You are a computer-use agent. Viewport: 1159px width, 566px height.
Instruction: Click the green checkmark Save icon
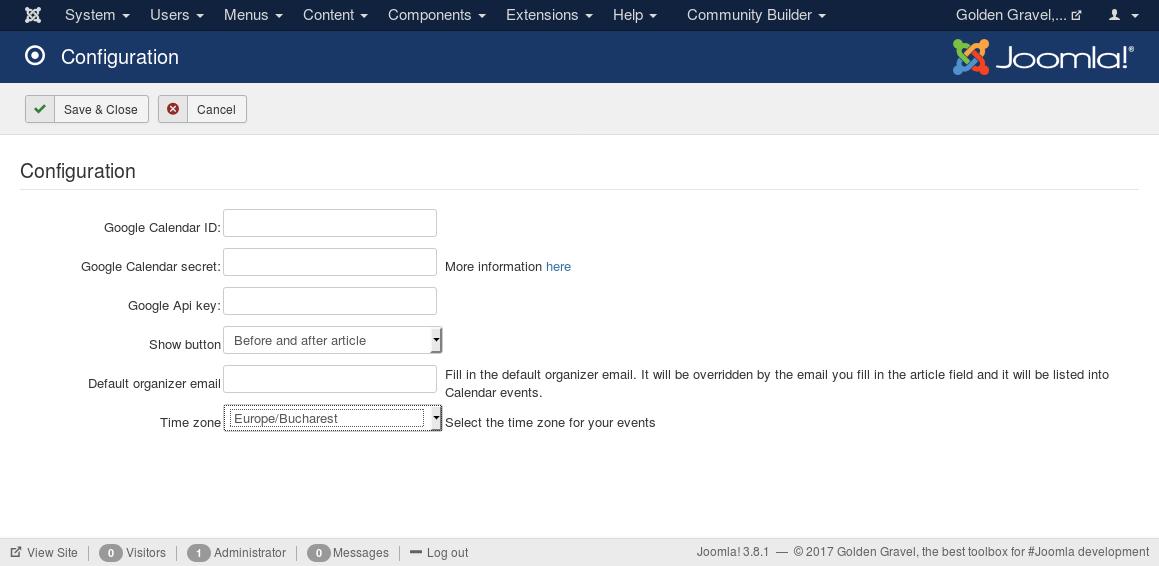[x=40, y=109]
